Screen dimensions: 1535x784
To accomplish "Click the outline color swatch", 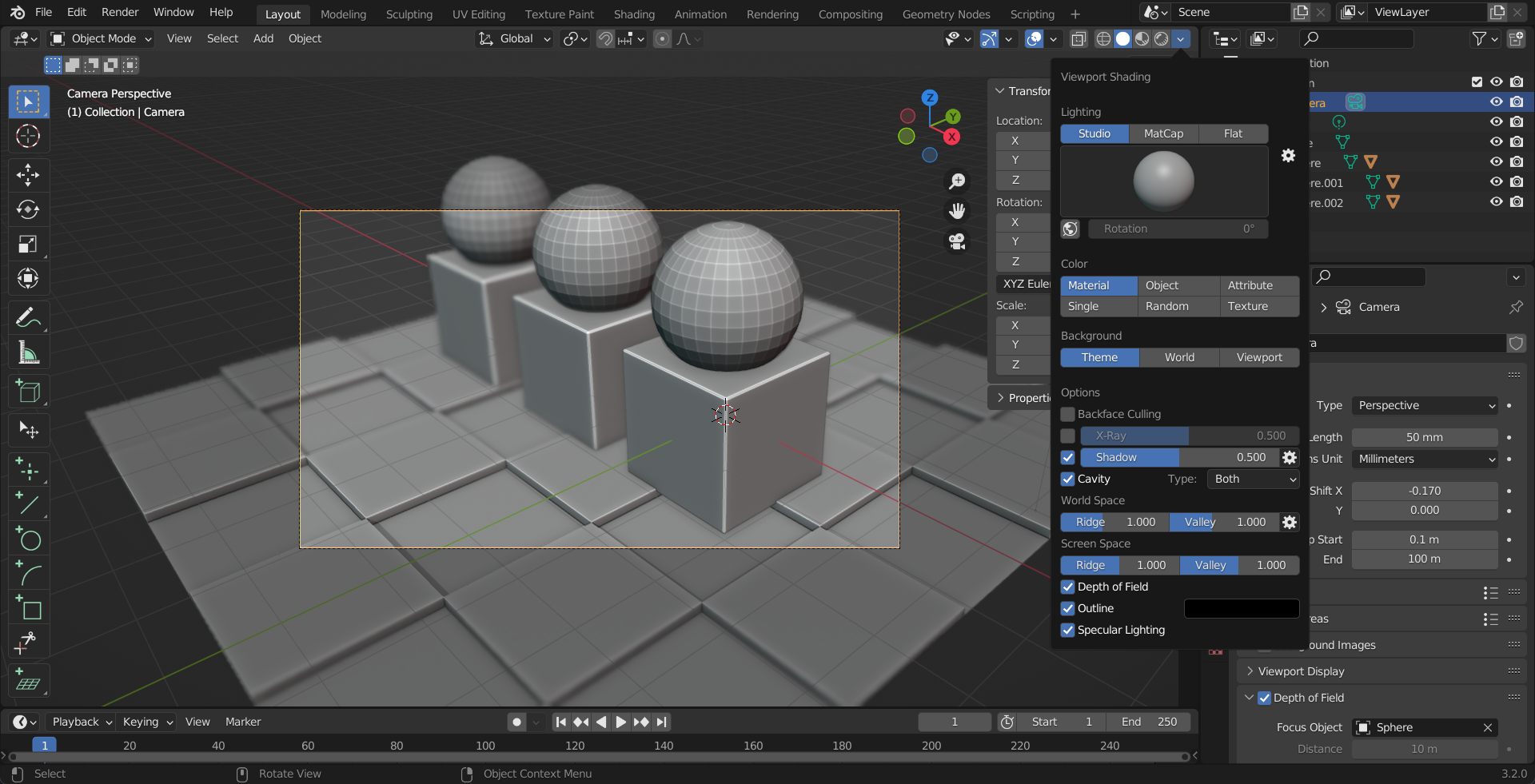I will point(1241,609).
